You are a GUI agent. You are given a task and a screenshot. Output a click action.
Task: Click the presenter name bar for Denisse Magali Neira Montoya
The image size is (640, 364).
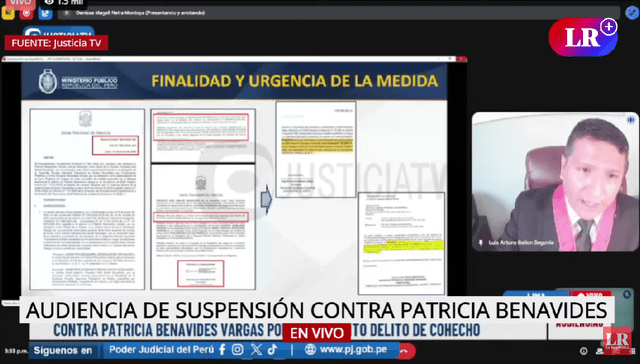(339, 13)
